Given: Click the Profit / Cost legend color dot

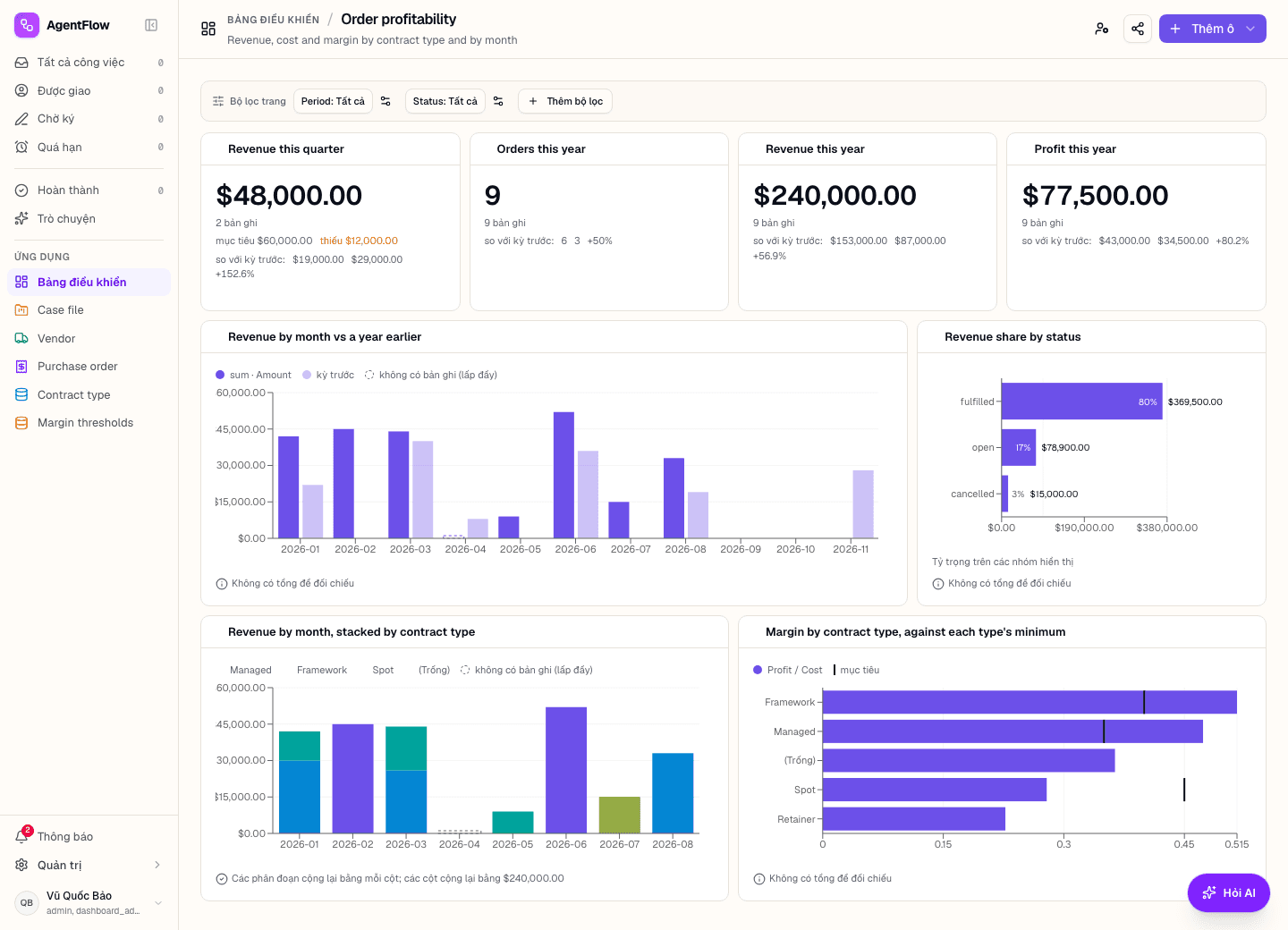Looking at the screenshot, I should click(758, 670).
